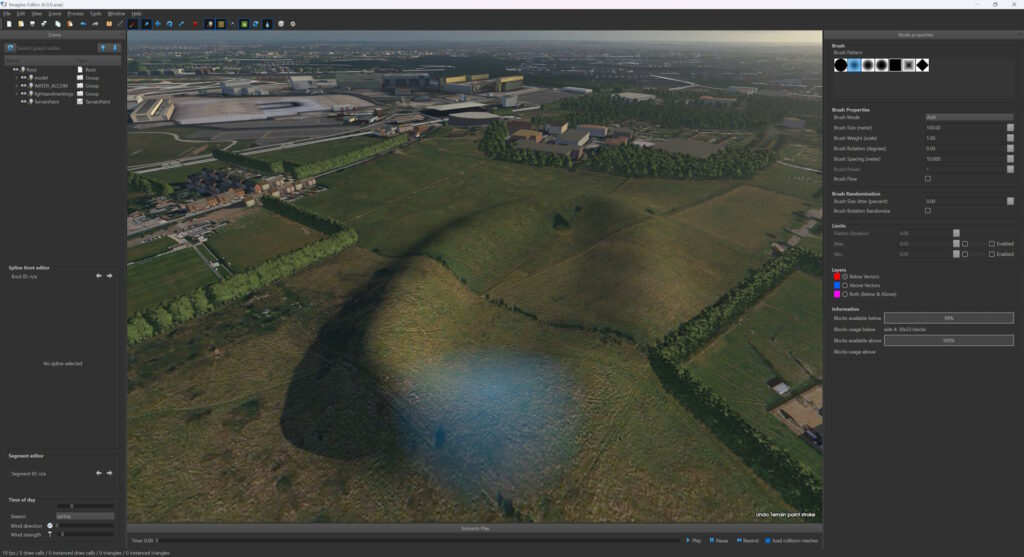Tick the Enabled checkbox in Max row
Screen dimensions: 1024x557
point(991,244)
